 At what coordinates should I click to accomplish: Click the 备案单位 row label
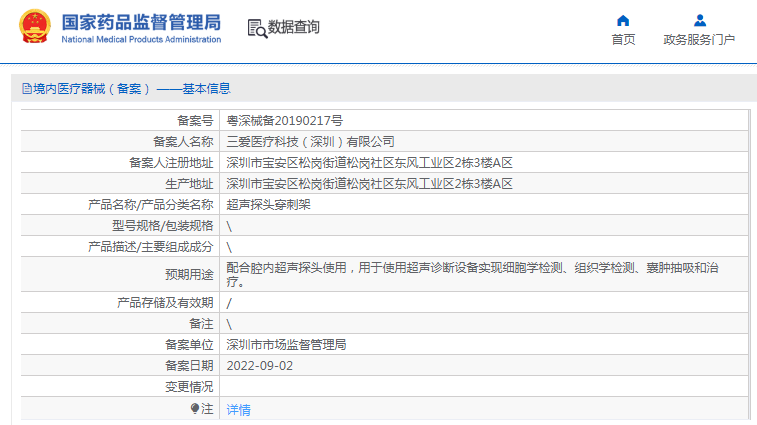coord(189,344)
